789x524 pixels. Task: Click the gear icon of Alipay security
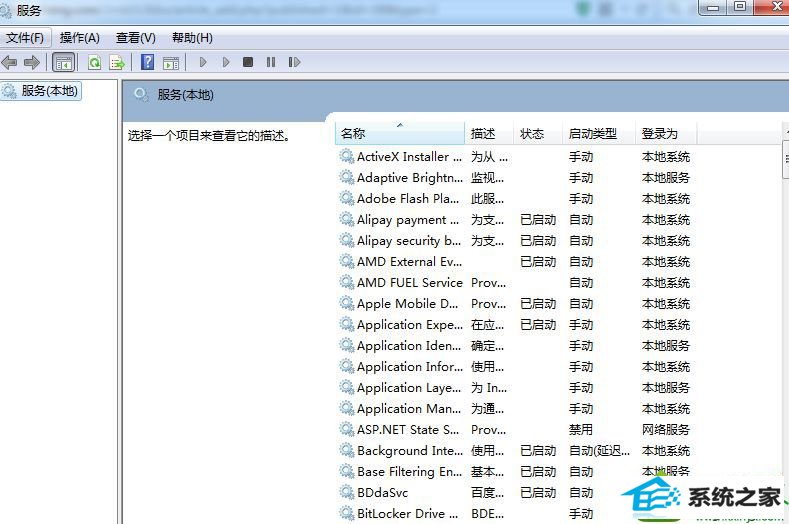tap(346, 240)
